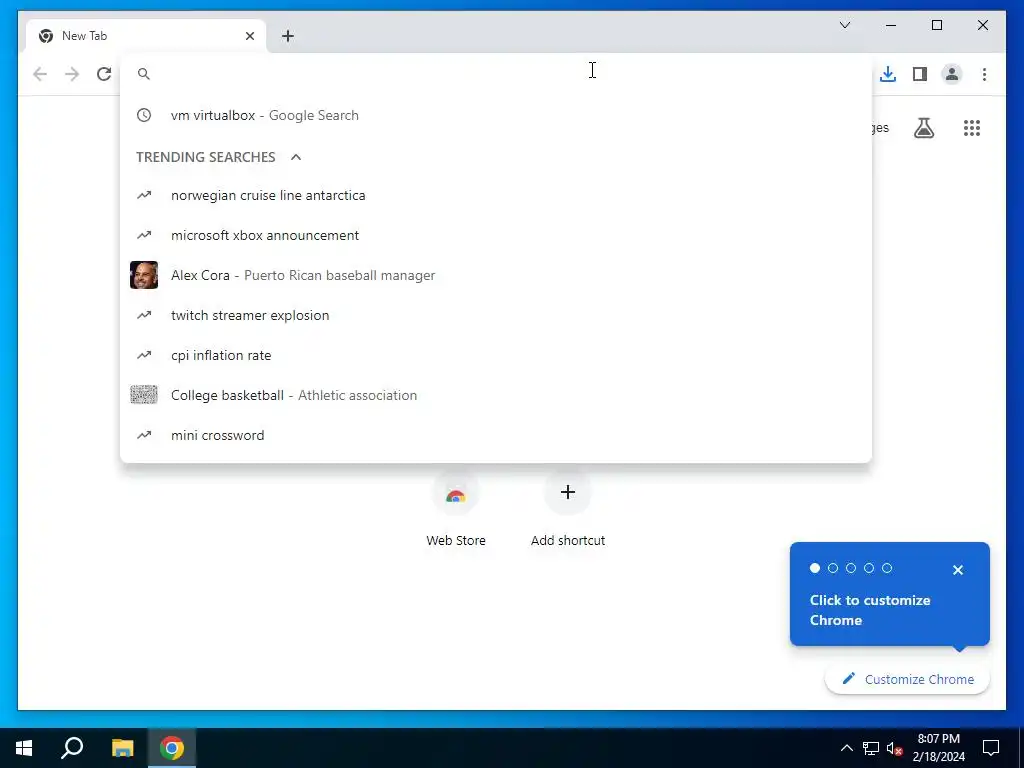1024x768 pixels.
Task: Open the Windows Start menu
Action: [x=24, y=748]
